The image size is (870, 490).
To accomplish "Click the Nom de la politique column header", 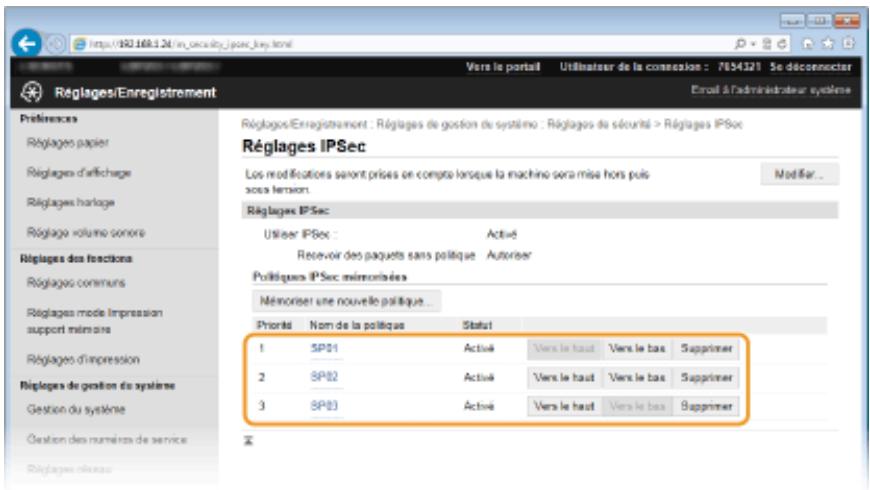I will point(357,325).
